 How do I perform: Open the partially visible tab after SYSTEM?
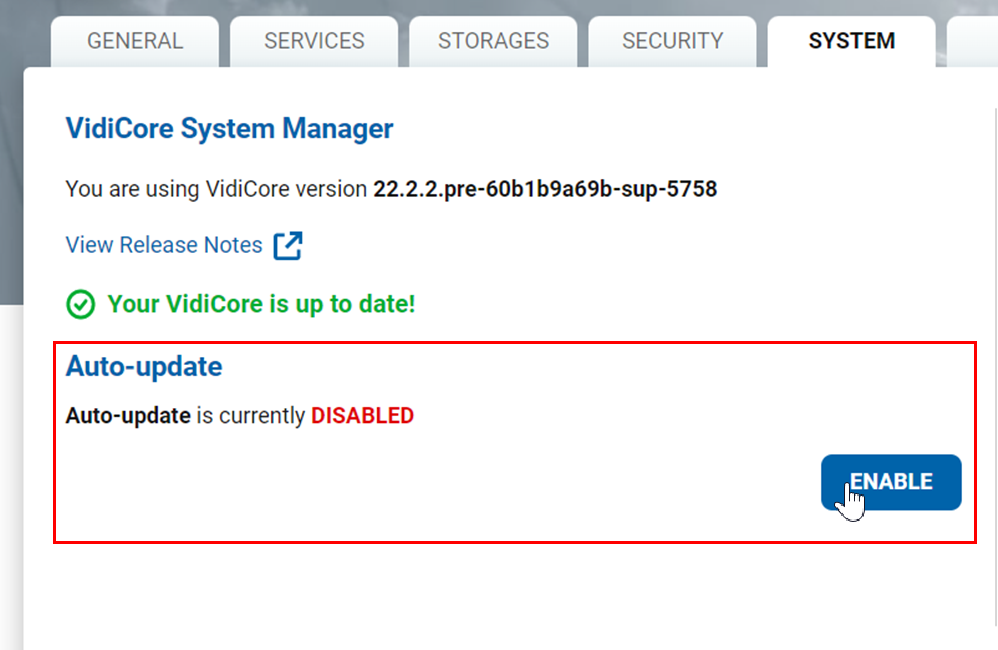[972, 42]
